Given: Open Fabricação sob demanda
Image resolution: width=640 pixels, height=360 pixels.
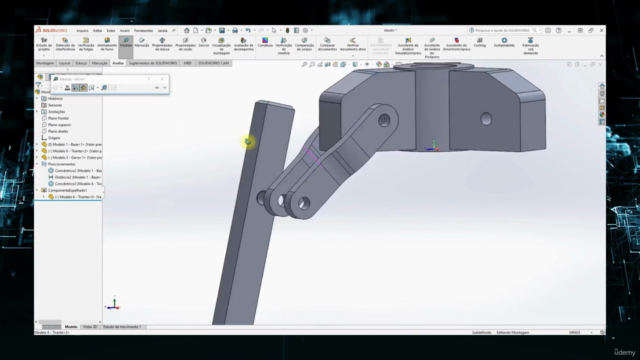Looking at the screenshot, I should click(531, 46).
